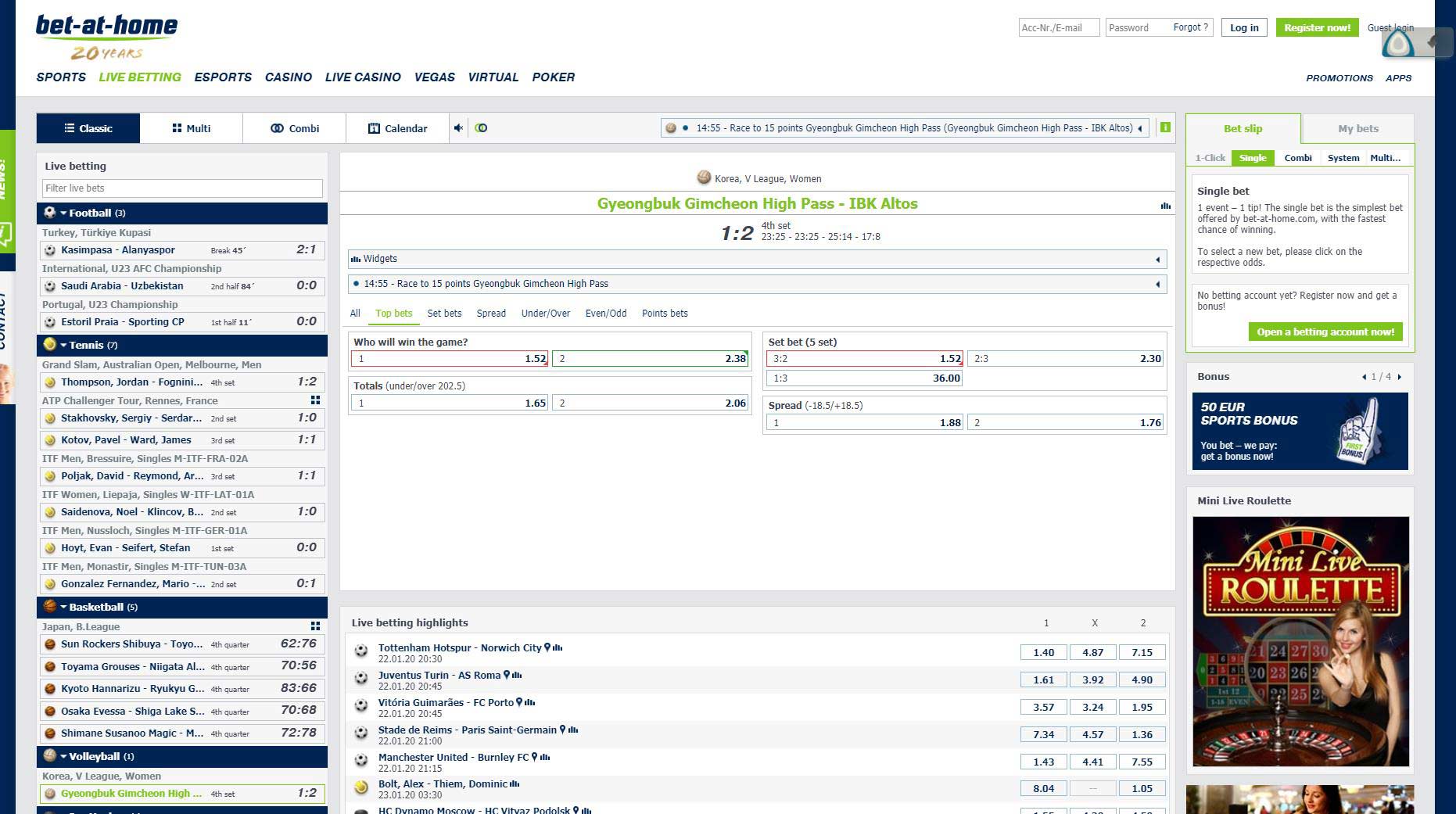Toggle the sound speaker icon
Image resolution: width=1456 pixels, height=814 pixels.
tap(459, 128)
